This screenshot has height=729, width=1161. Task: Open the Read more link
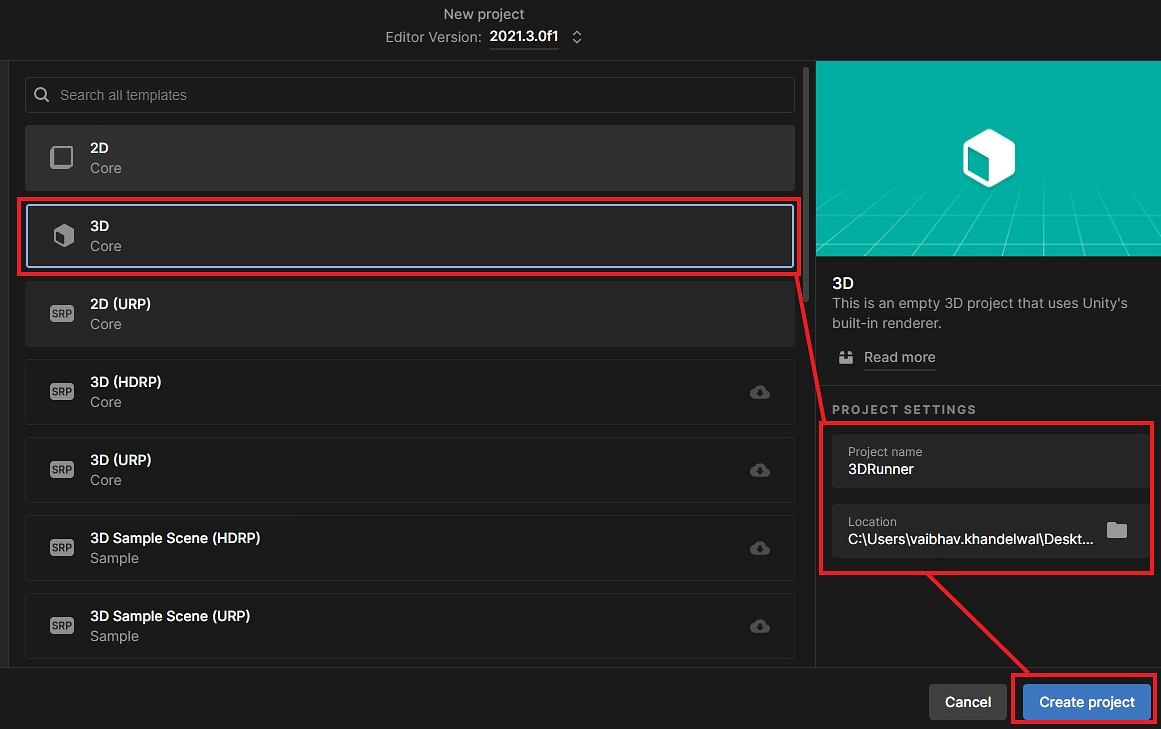click(x=900, y=357)
